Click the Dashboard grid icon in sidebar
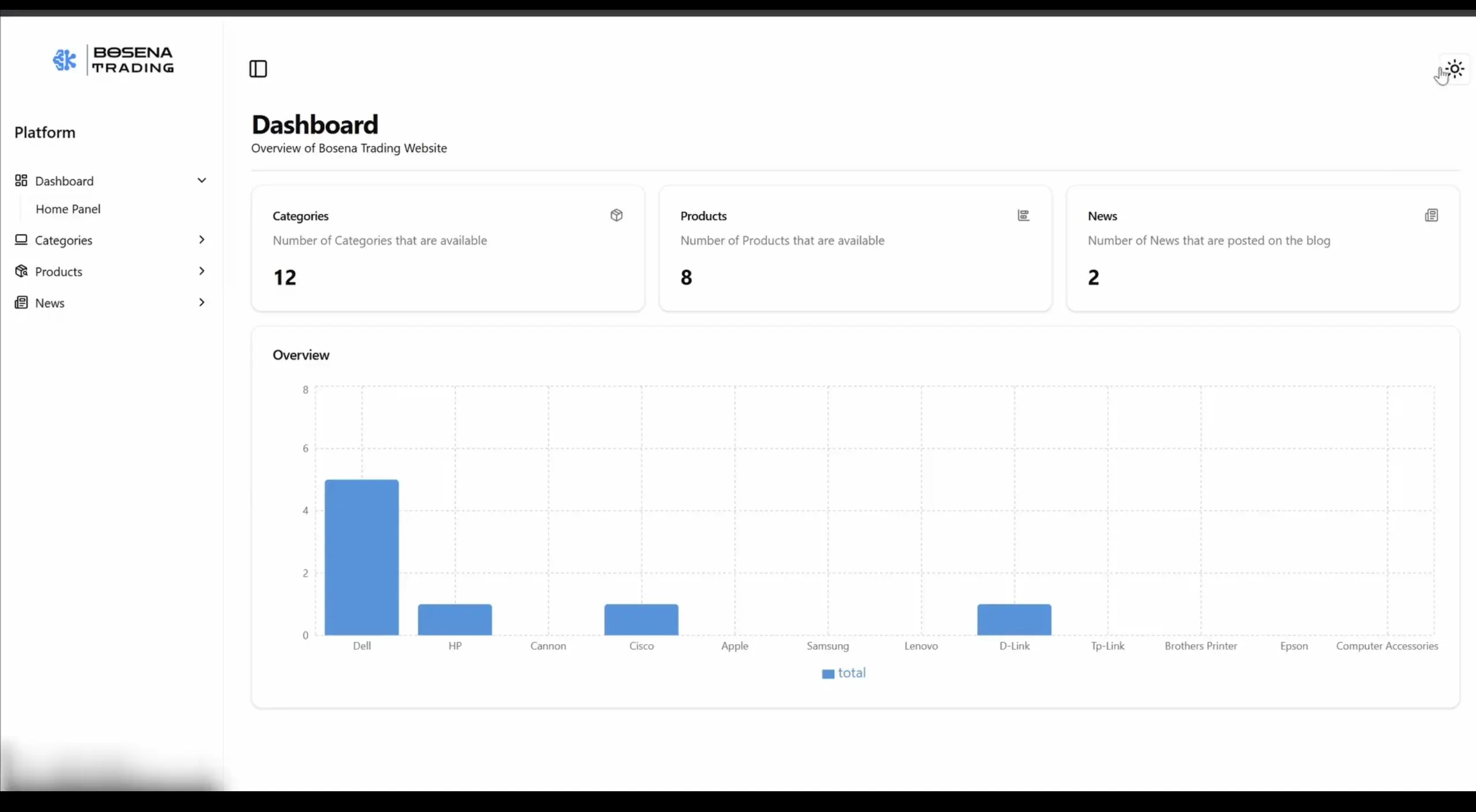1476x812 pixels. pyautogui.click(x=21, y=181)
